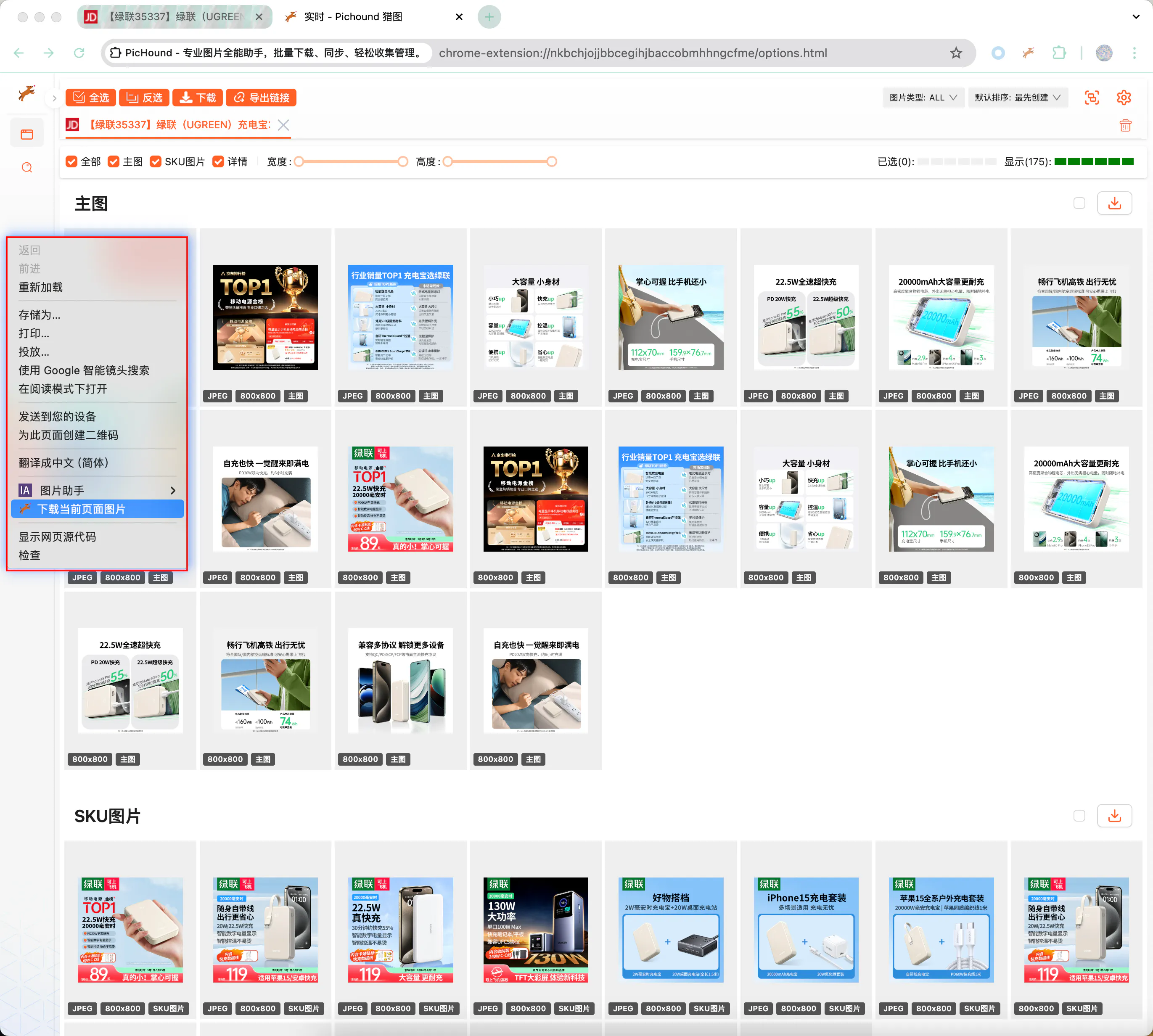
Task: Expand the sidebar with chevron arrow
Action: pyautogui.click(x=54, y=98)
